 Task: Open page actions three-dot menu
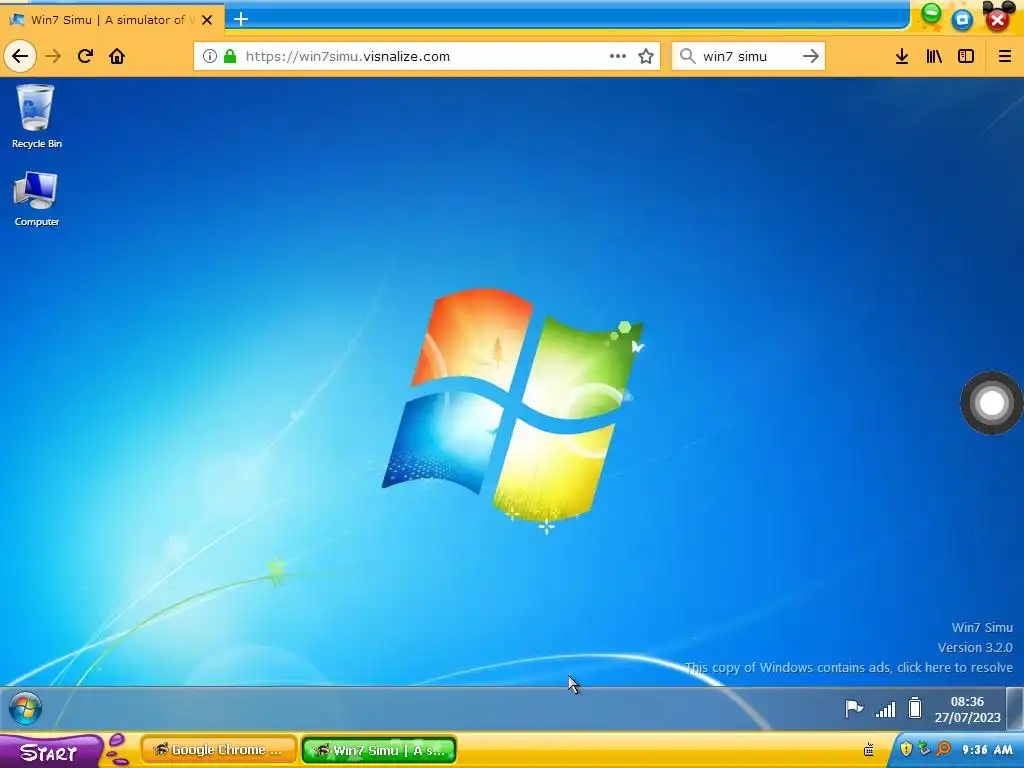click(x=618, y=56)
